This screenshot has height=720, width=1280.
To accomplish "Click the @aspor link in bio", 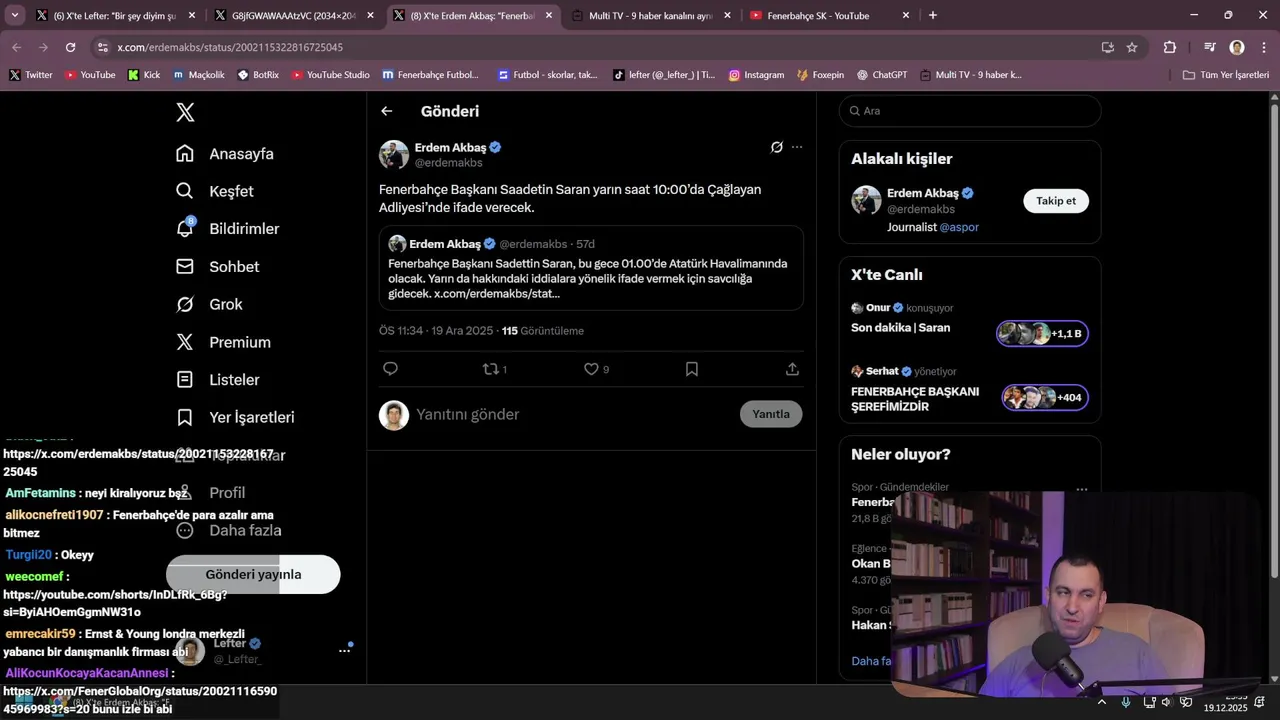I will [x=960, y=227].
